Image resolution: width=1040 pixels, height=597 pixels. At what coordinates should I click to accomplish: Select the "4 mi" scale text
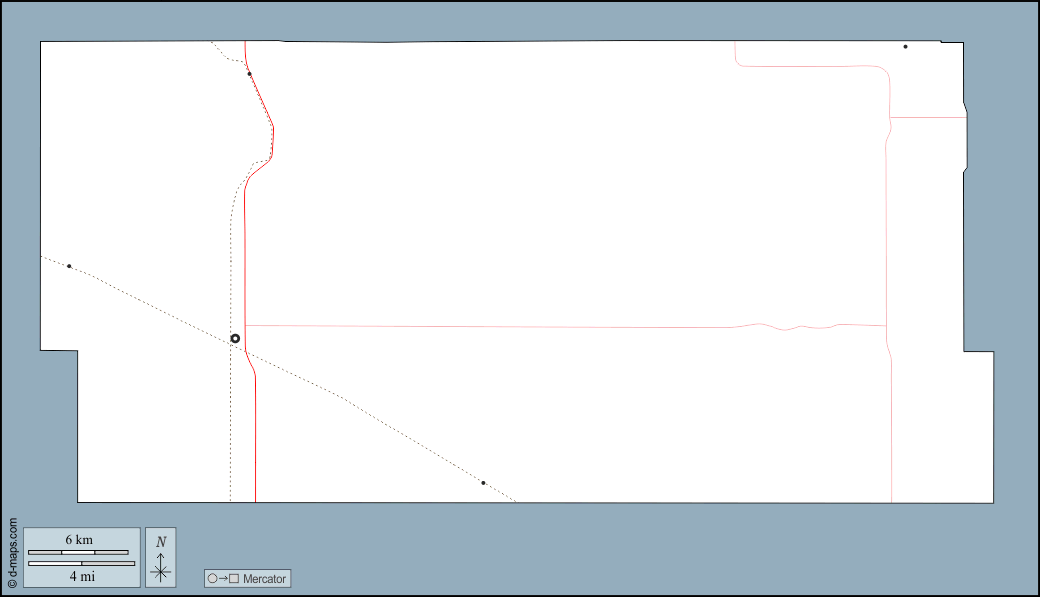coord(81,576)
